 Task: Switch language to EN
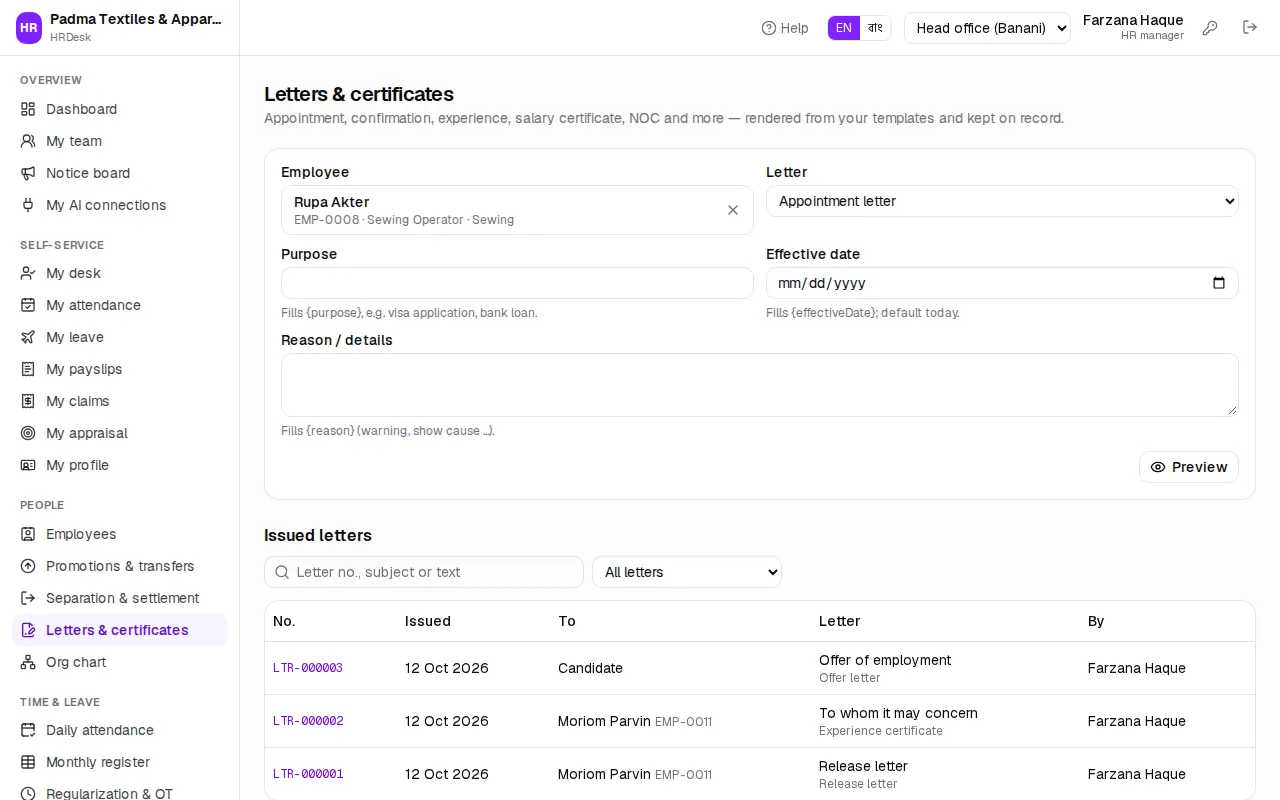[x=844, y=28]
